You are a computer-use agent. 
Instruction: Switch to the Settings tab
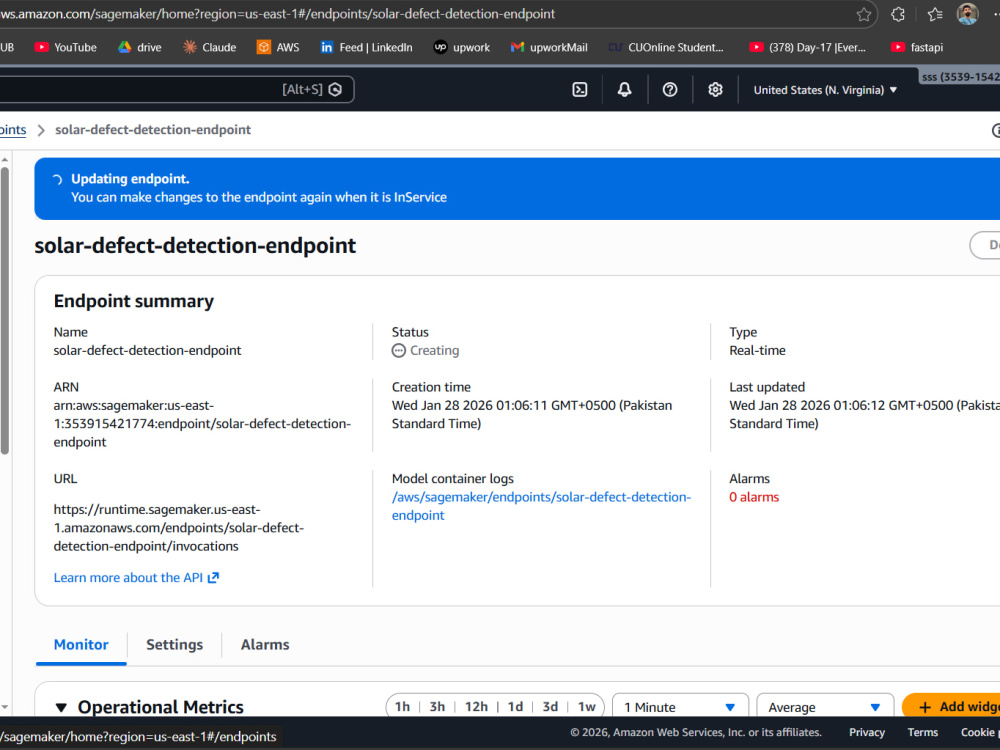pyautogui.click(x=174, y=645)
